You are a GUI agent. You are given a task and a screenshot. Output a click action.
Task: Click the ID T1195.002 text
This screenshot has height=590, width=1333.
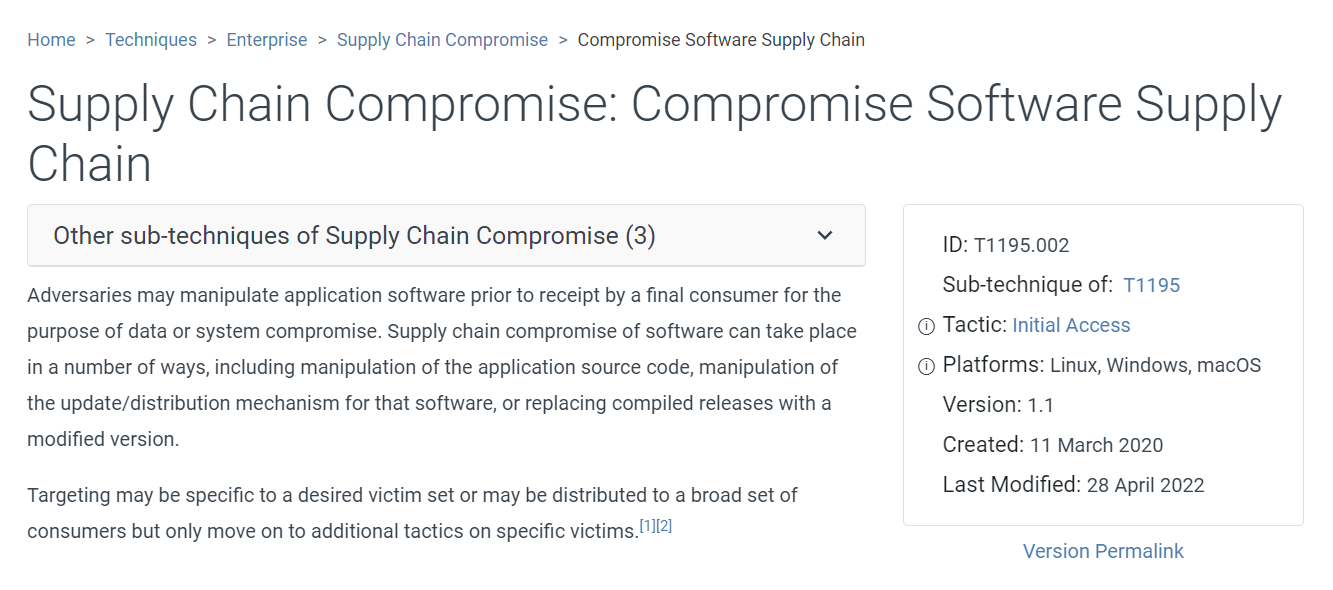(1021, 245)
